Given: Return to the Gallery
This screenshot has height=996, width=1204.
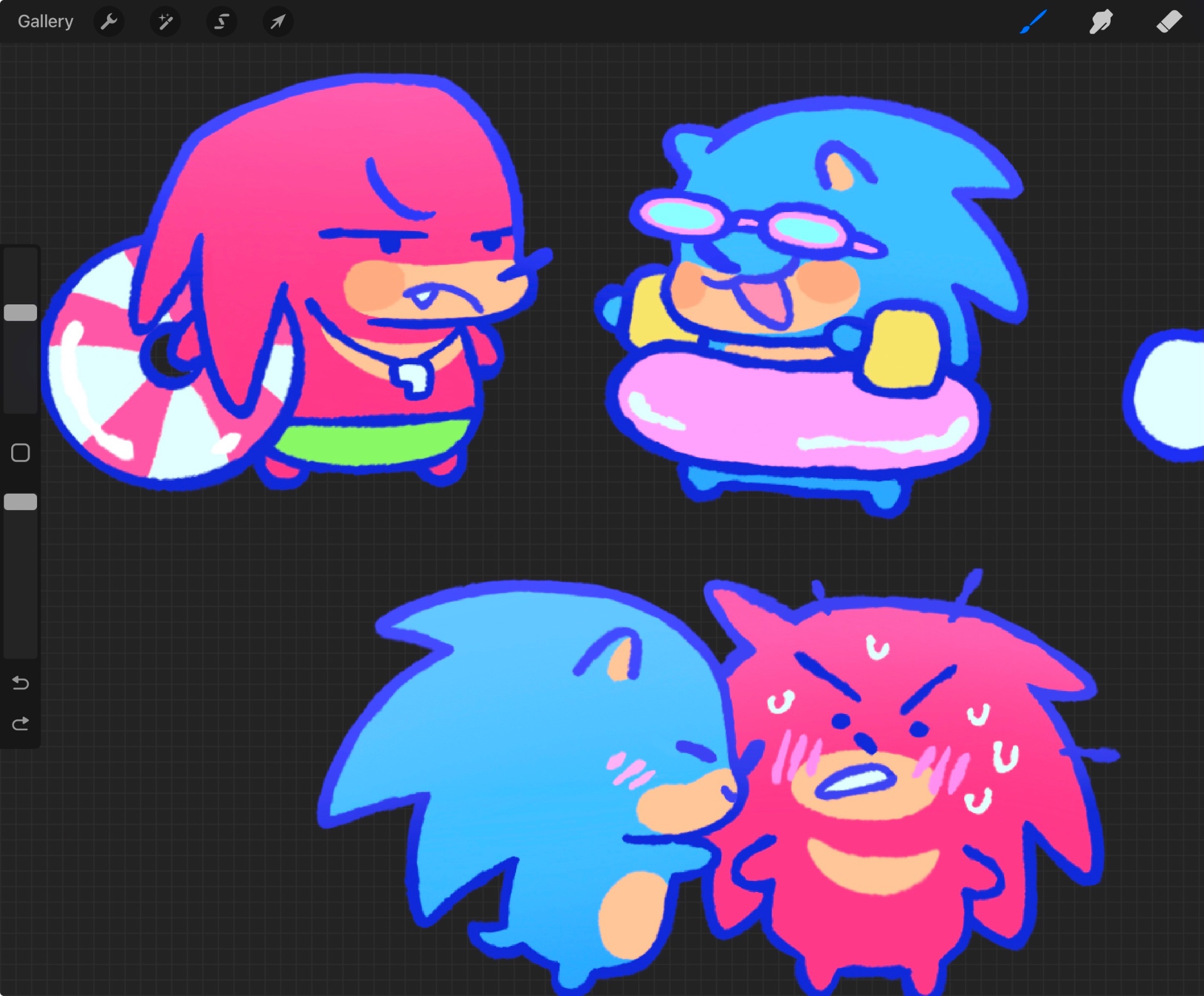Looking at the screenshot, I should [x=45, y=22].
